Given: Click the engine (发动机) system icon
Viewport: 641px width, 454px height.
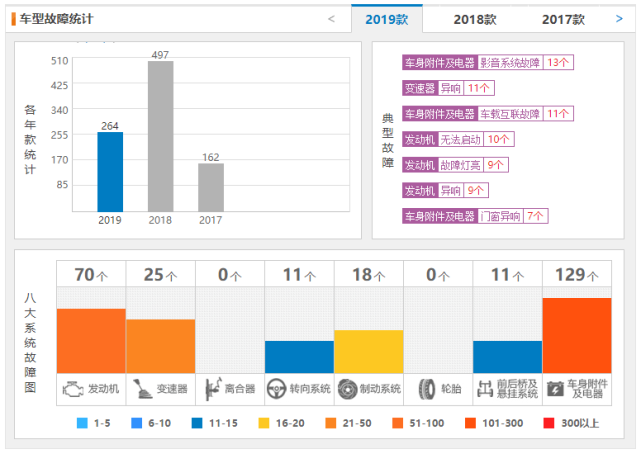Looking at the screenshot, I should click(73, 387).
